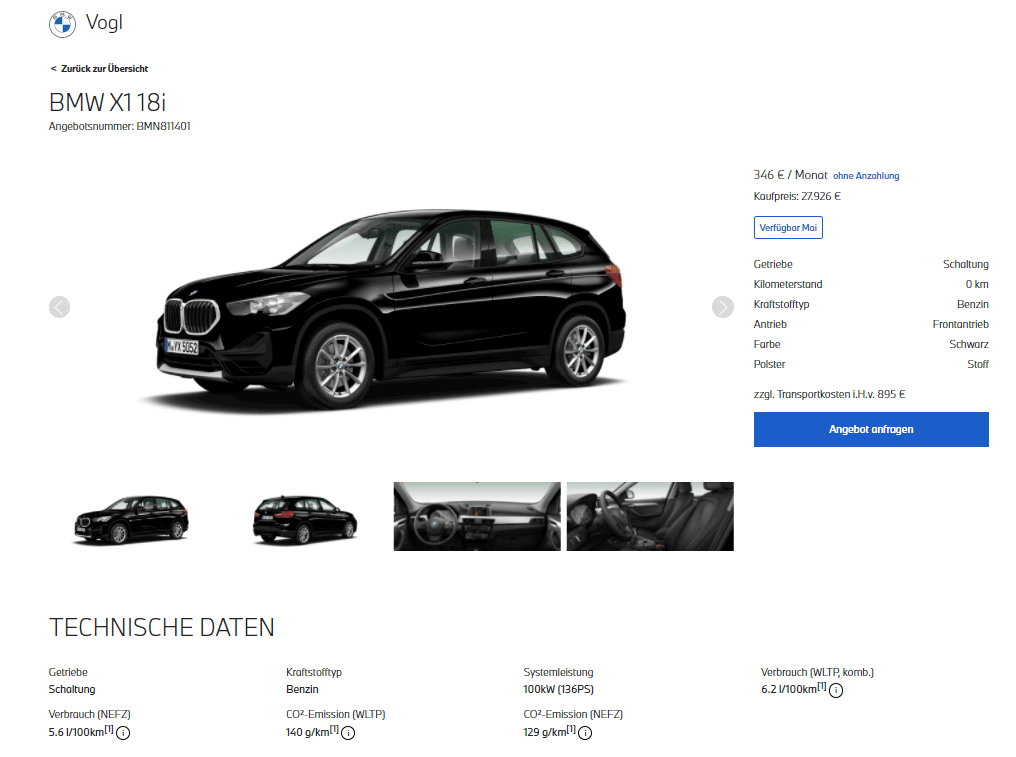The image size is (1016, 757).
Task: Select the front-view car thumbnail
Action: [x=132, y=517]
